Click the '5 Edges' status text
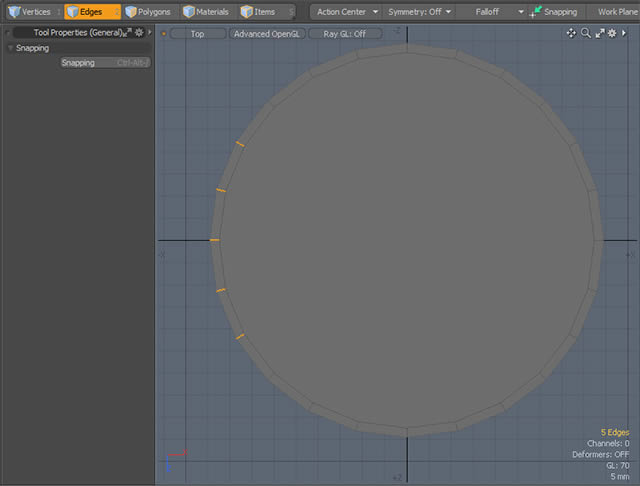Image resolution: width=640 pixels, height=486 pixels. (x=615, y=432)
